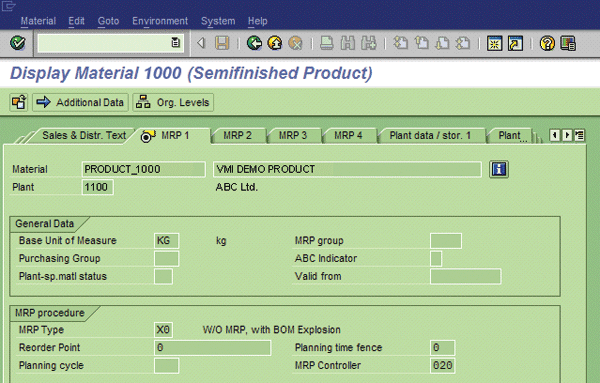
Task: Click the Create New Session icon
Action: (x=494, y=43)
